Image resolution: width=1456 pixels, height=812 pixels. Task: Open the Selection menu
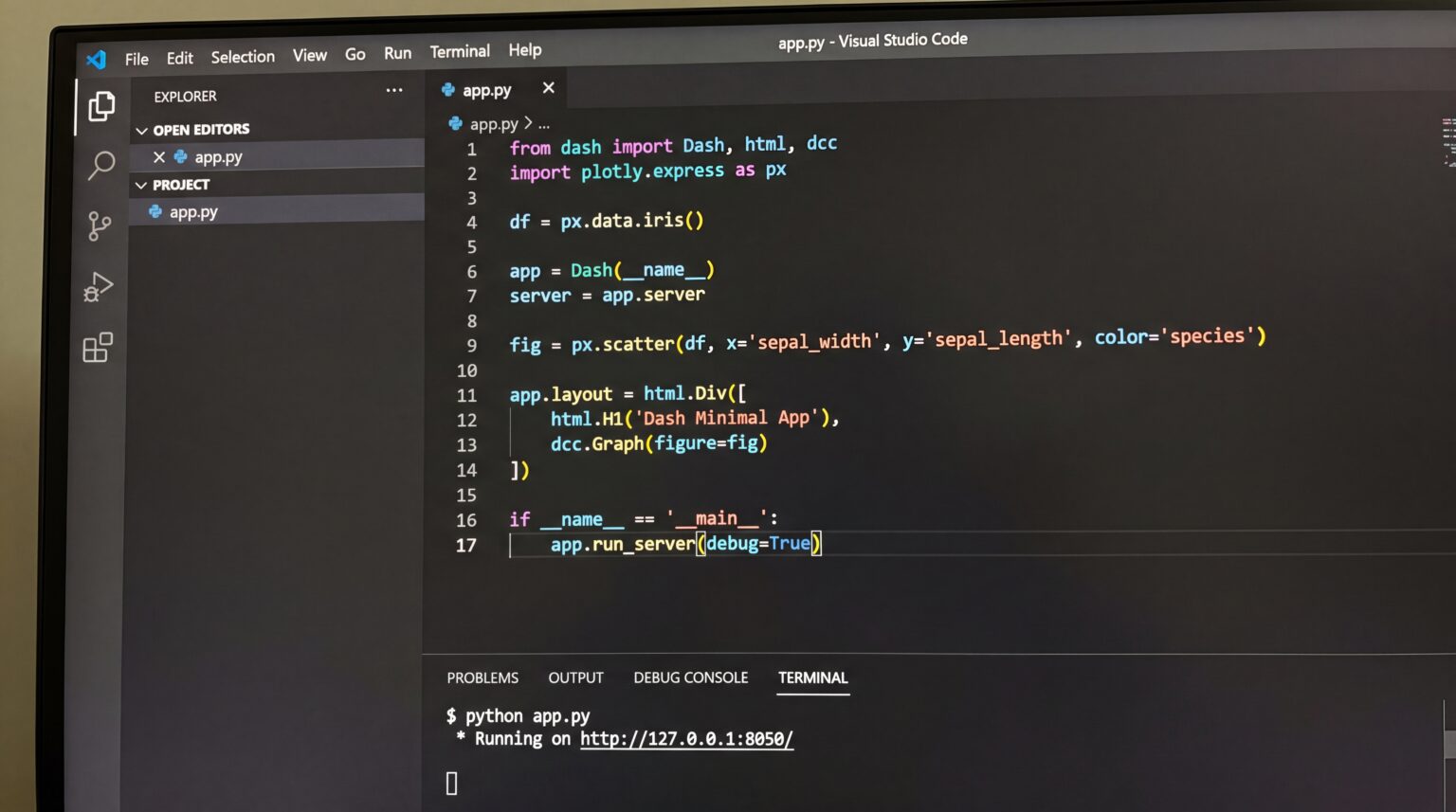point(243,57)
